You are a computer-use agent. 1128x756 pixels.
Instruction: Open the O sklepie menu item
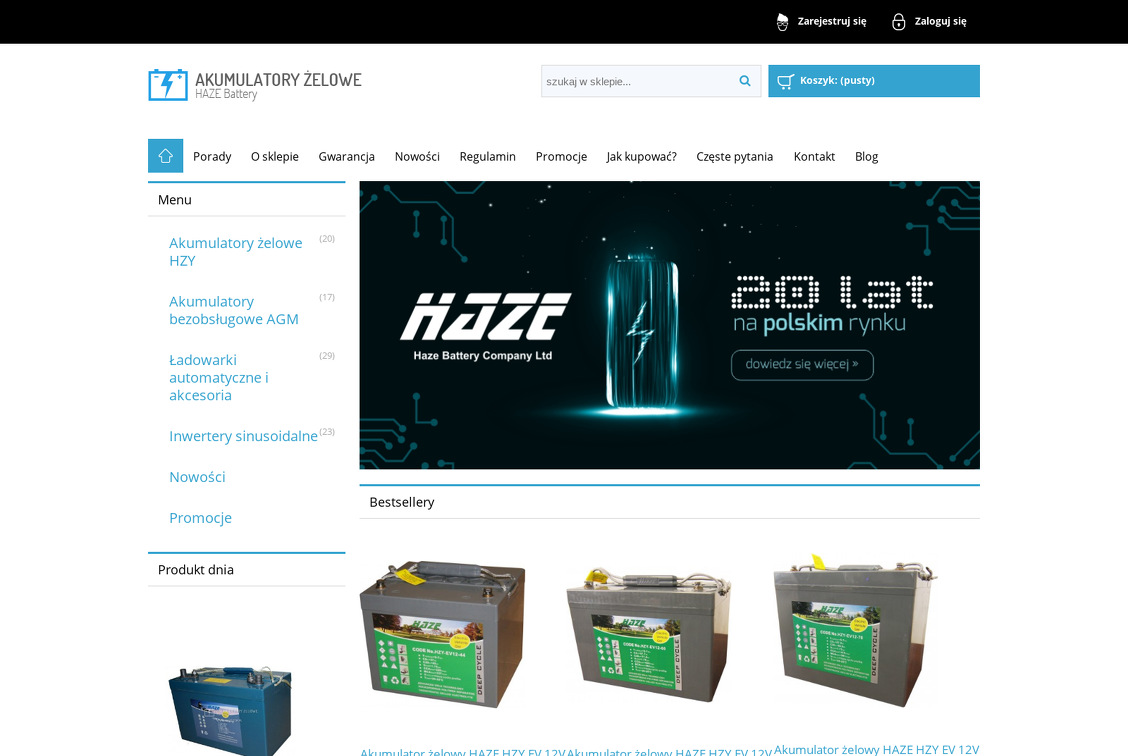[275, 157]
